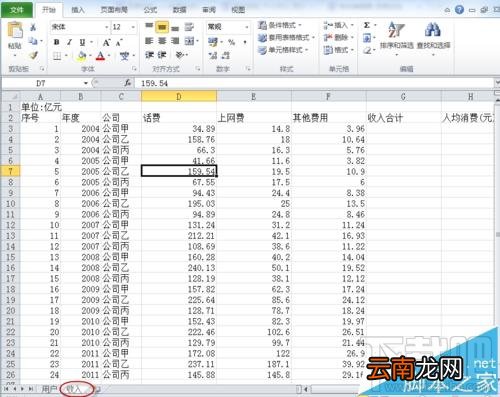Click the Insert Function fx icon
The width and height of the screenshot is (500, 397).
click(127, 83)
